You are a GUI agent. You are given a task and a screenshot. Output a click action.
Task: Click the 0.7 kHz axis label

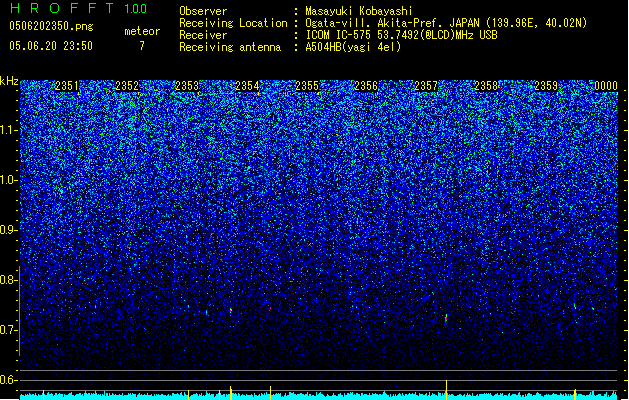[9, 330]
